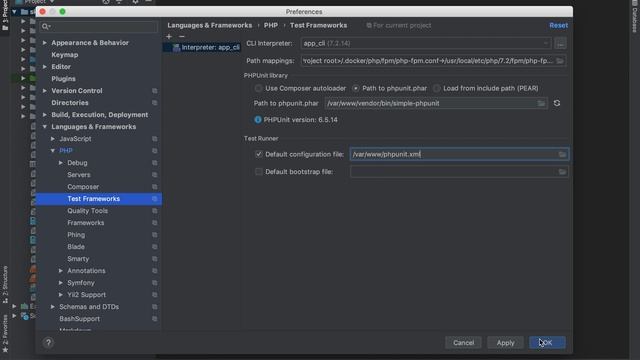
Task: Refresh the PHPUnit version
Action: 557,103
